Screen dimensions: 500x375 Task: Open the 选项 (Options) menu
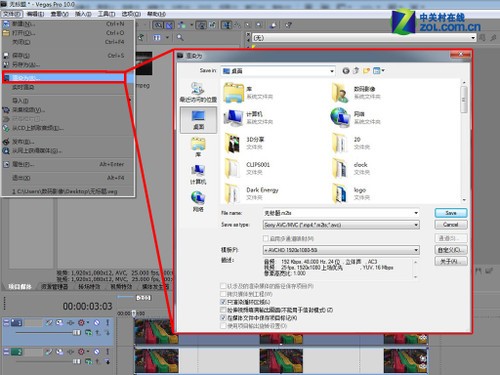131,14
